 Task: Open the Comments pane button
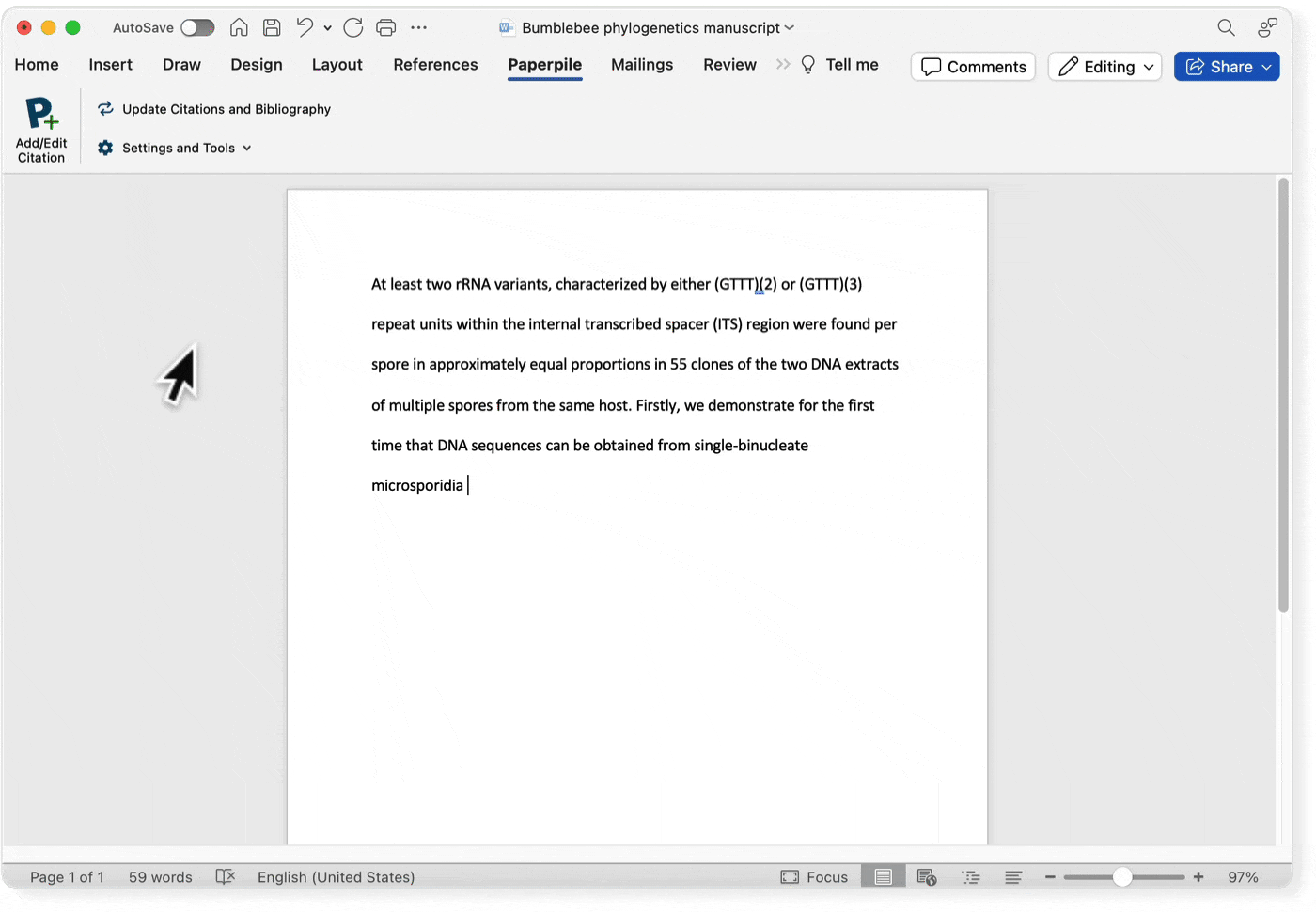[973, 67]
